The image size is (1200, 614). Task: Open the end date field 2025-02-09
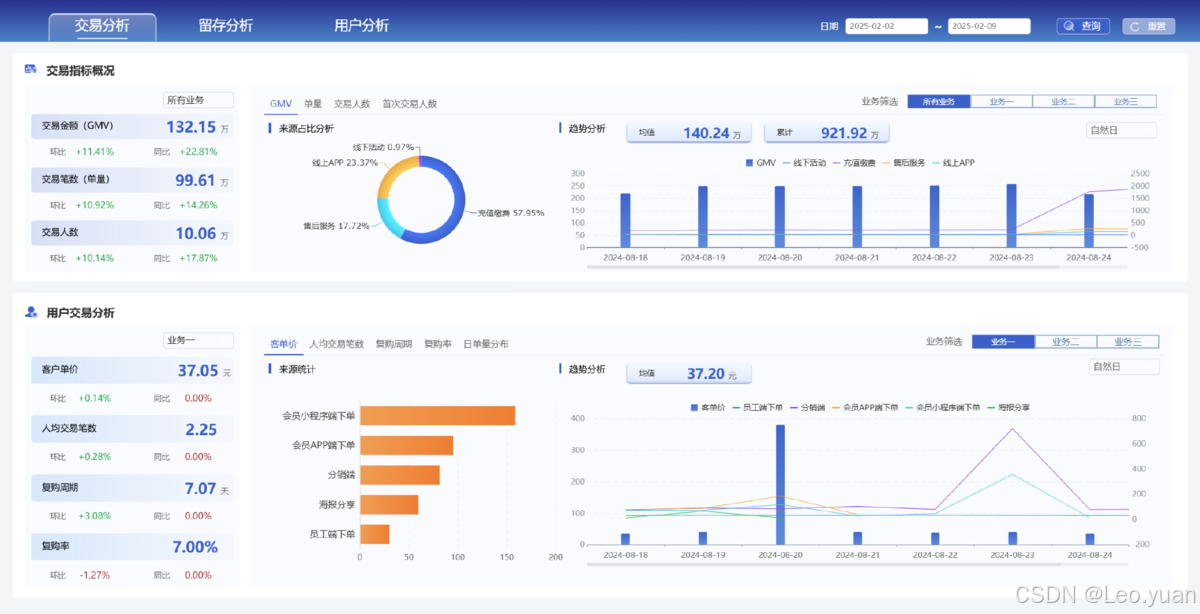point(989,26)
